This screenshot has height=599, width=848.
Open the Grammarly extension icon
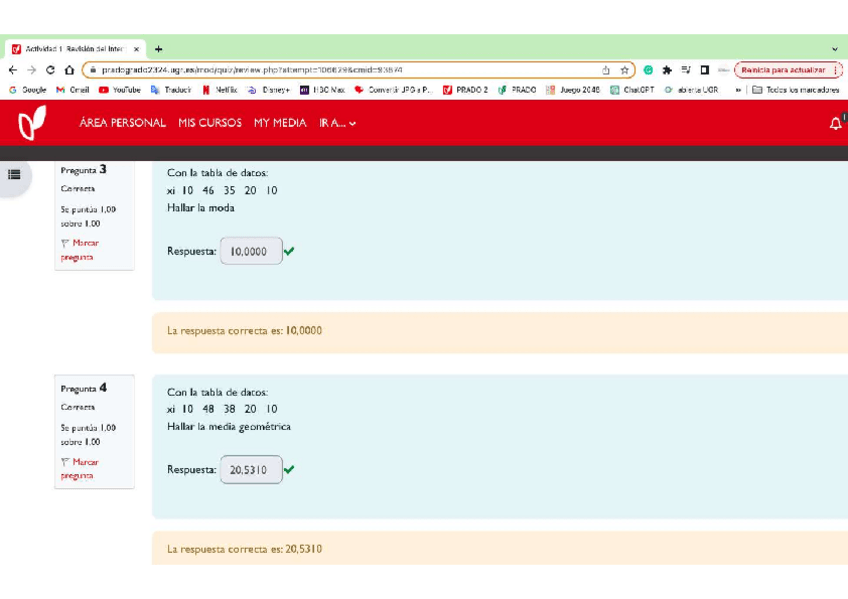click(648, 70)
